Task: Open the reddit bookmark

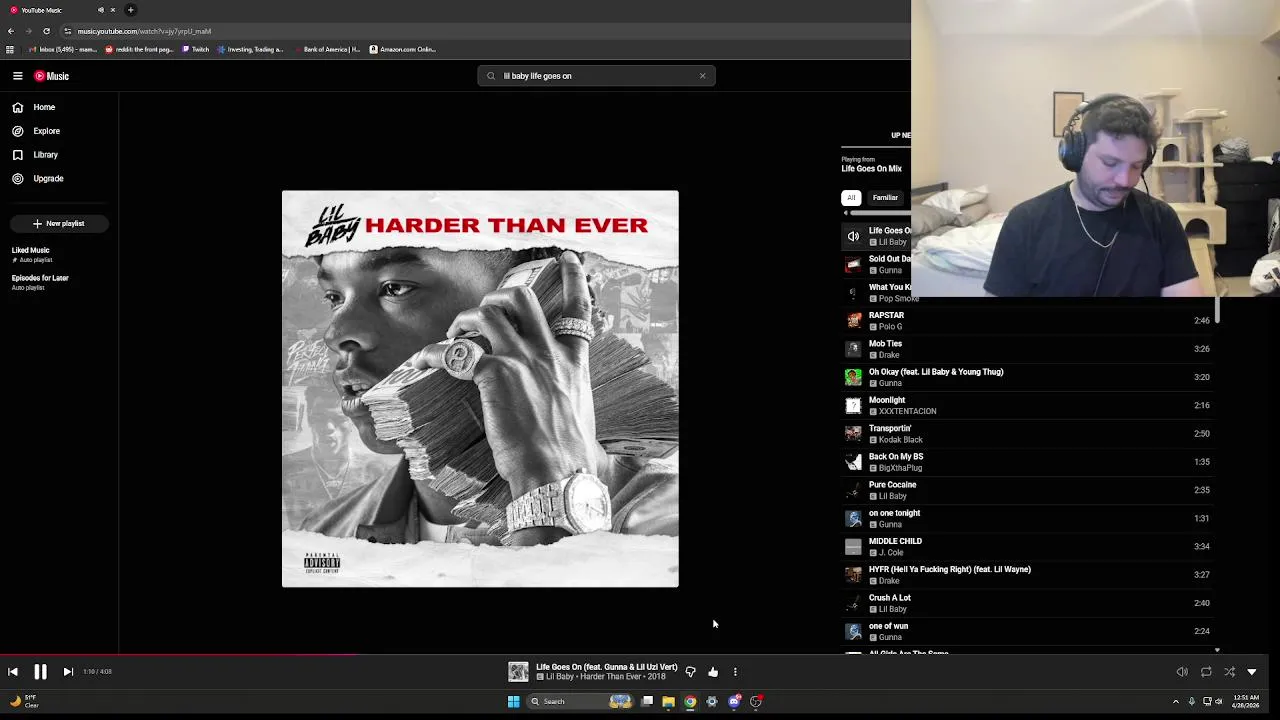Action: (x=139, y=49)
